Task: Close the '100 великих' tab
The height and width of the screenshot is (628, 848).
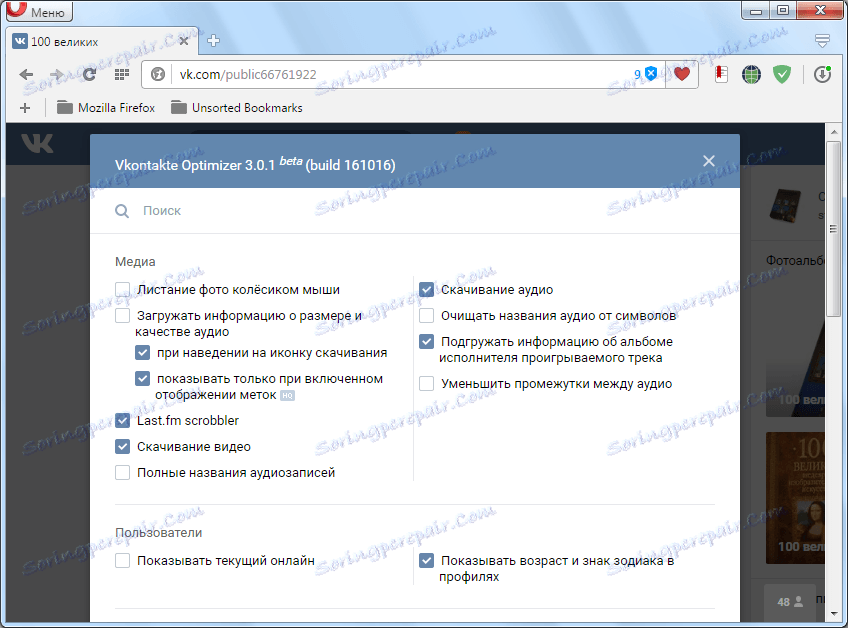Action: [x=184, y=41]
